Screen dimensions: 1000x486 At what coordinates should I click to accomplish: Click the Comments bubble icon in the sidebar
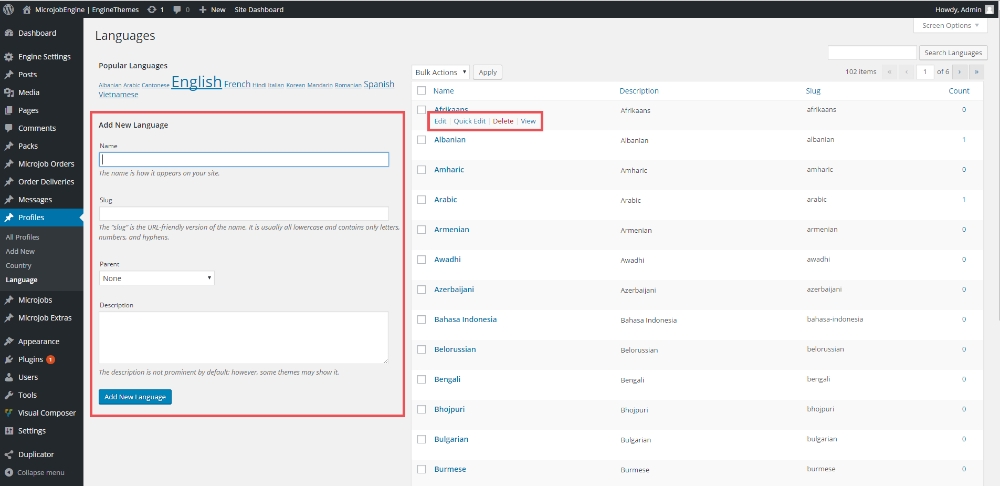tap(9, 128)
